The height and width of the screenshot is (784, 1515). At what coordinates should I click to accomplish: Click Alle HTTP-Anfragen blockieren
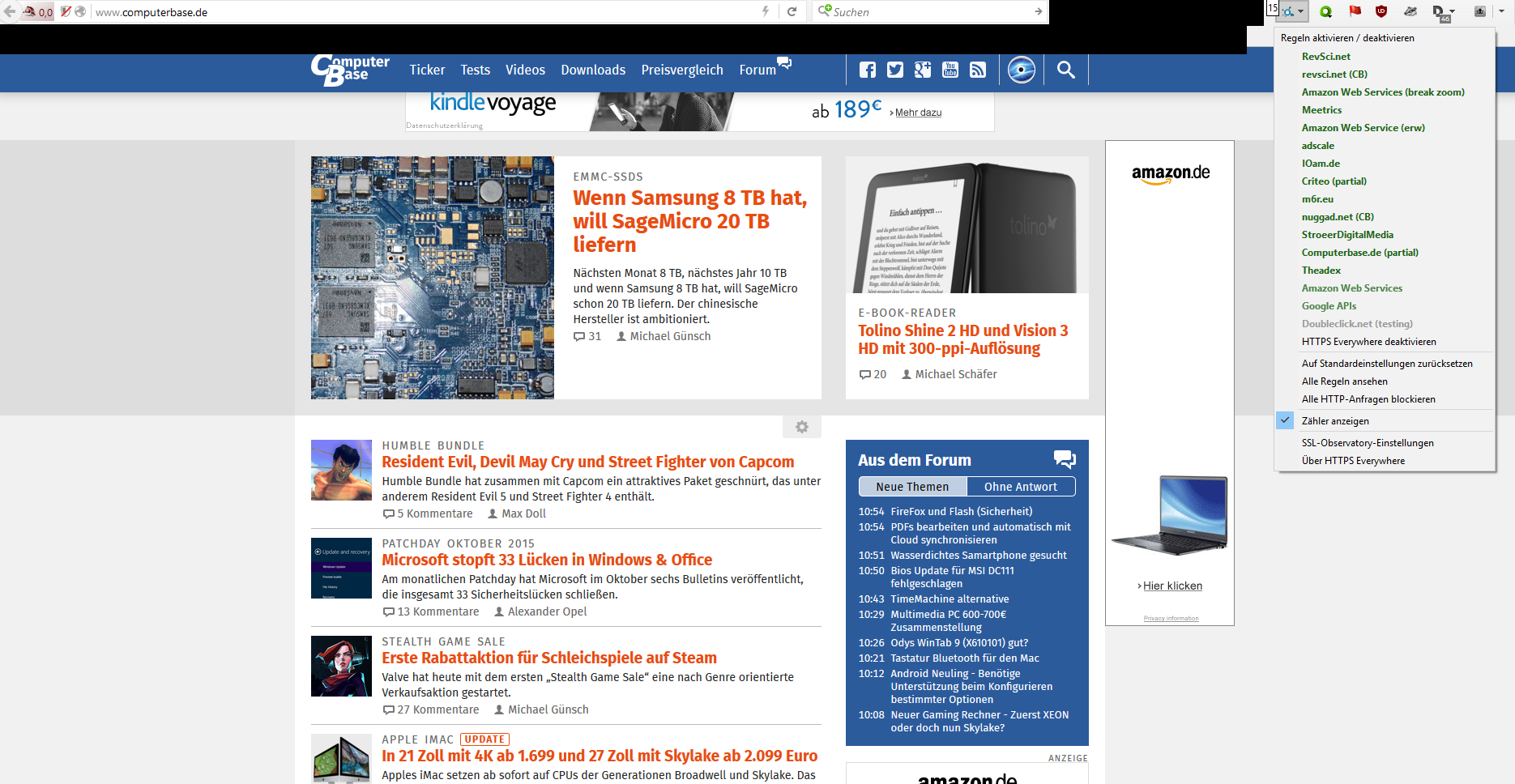1368,399
